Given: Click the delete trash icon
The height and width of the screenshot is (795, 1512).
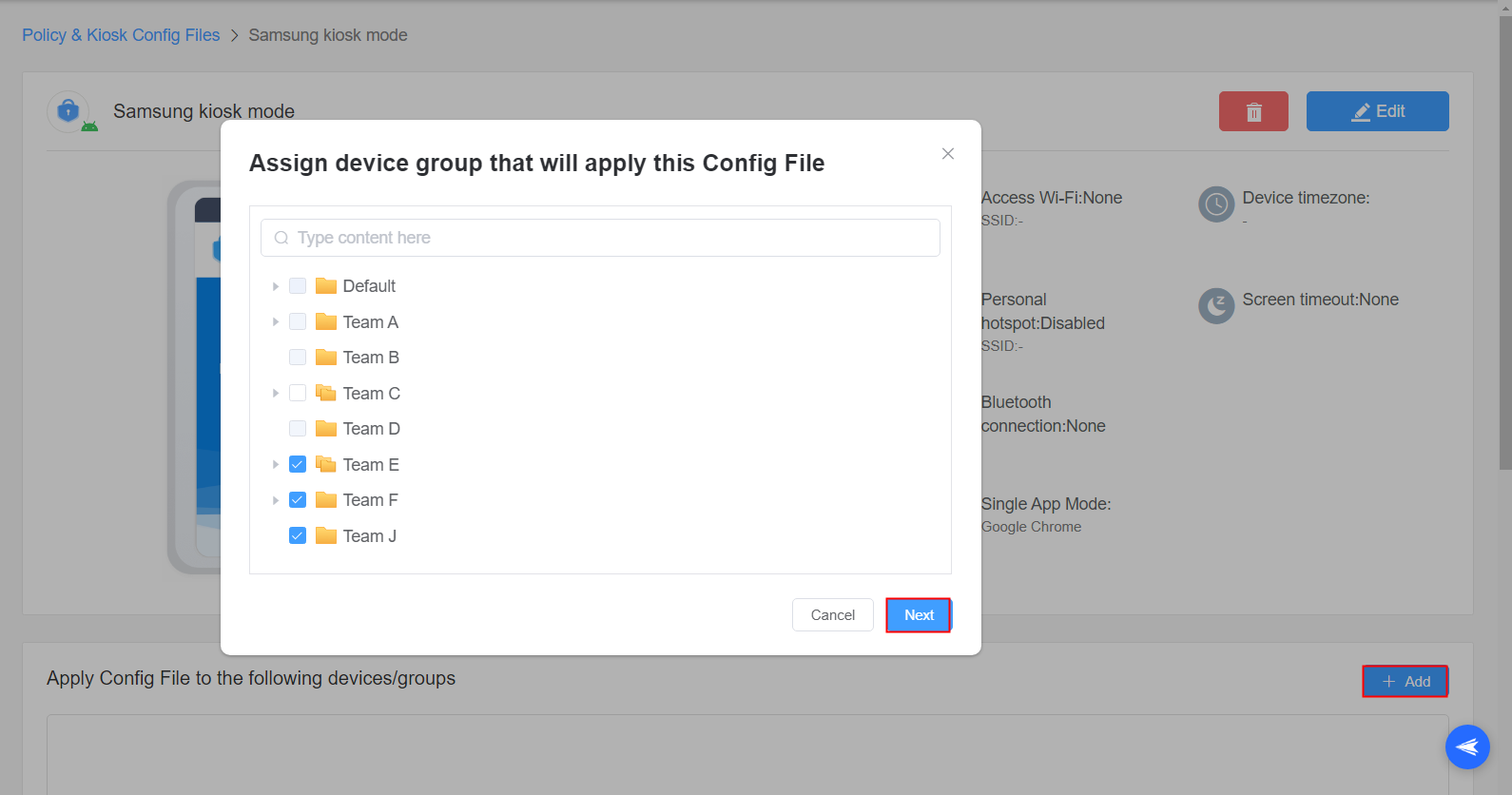Looking at the screenshot, I should pos(1252,111).
